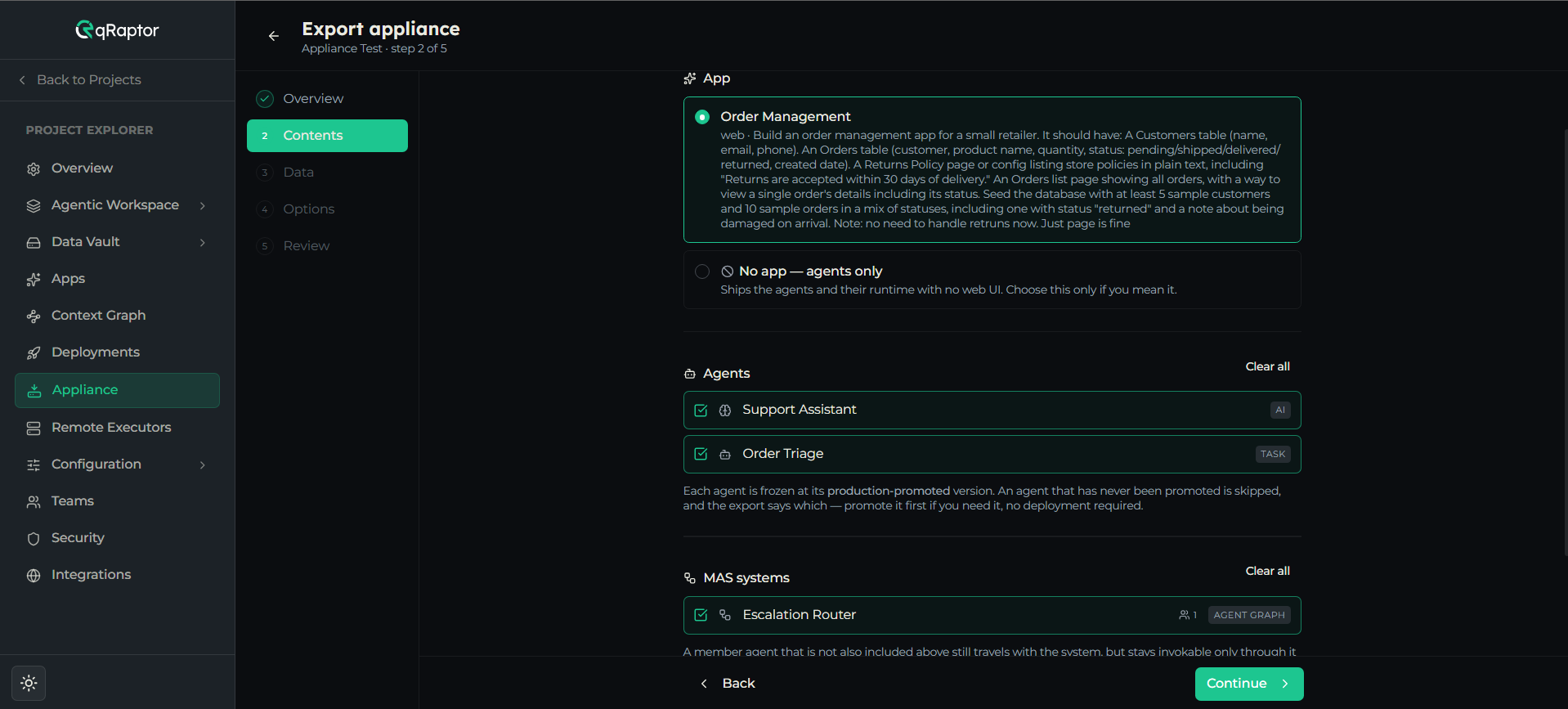Click Clear all for Agents
Viewport: 1568px width, 709px height.
pos(1267,366)
